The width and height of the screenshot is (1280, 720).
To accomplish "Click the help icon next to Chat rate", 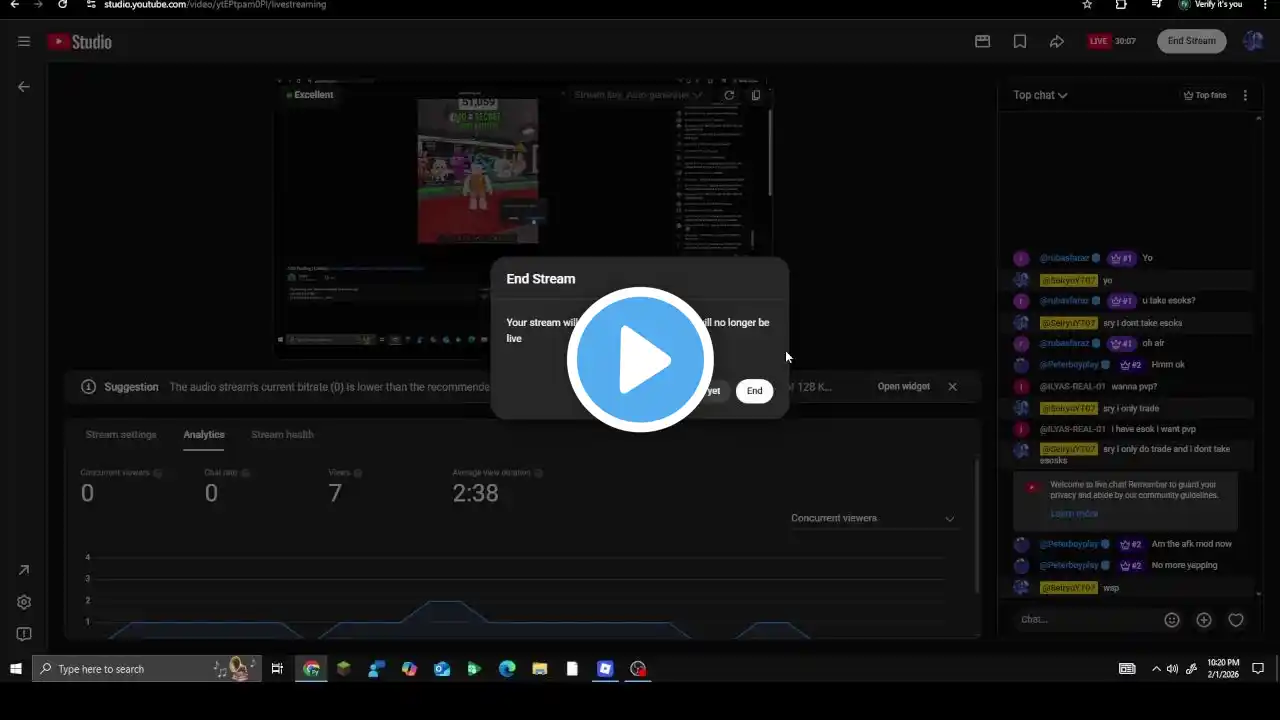I will (245, 473).
